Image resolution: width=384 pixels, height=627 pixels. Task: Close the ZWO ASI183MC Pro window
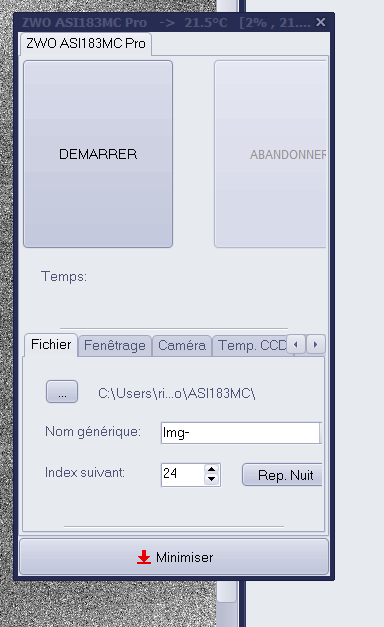(320, 22)
